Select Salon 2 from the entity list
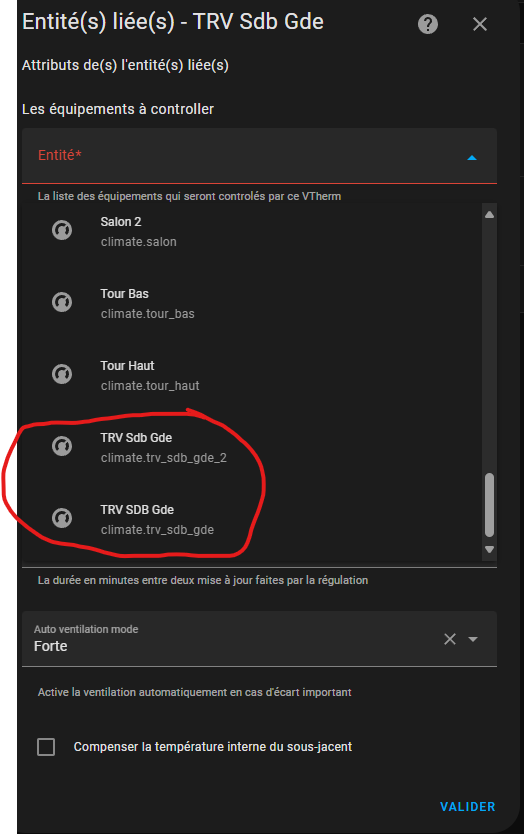 point(252,231)
